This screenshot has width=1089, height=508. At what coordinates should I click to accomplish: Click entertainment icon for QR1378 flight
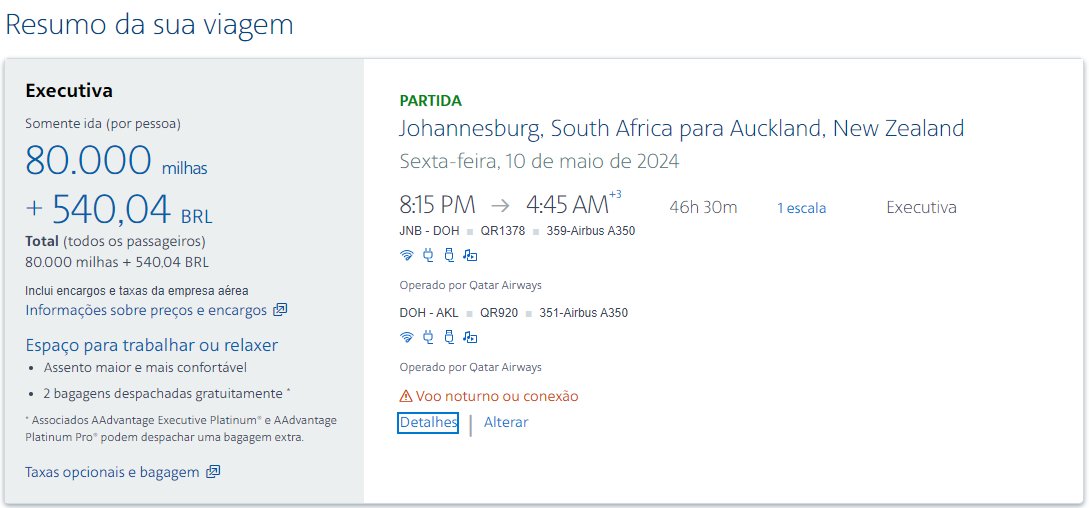[x=470, y=255]
